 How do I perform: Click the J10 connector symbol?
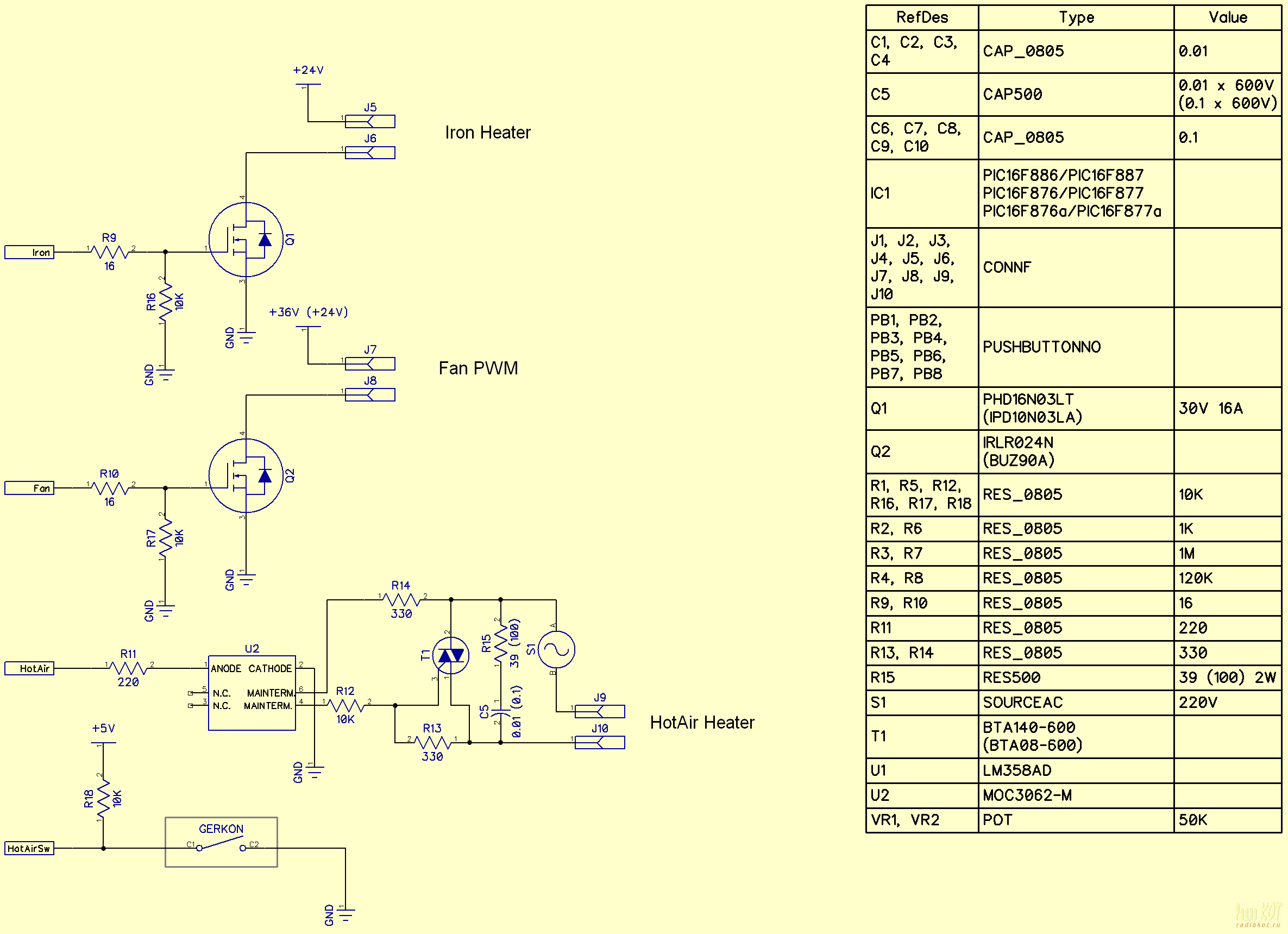point(600,743)
